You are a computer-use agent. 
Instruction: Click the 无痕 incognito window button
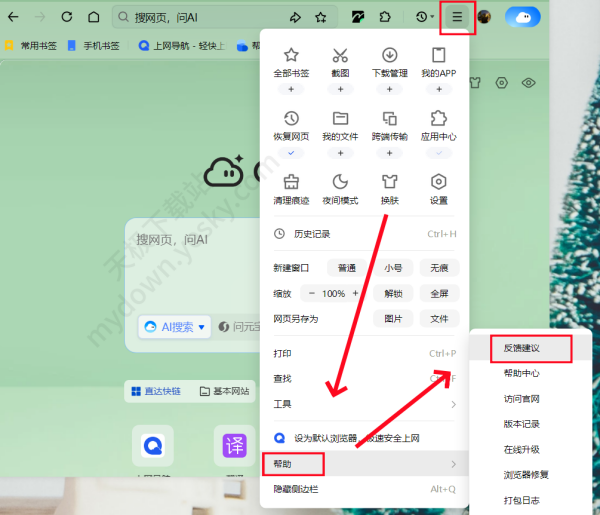click(439, 268)
